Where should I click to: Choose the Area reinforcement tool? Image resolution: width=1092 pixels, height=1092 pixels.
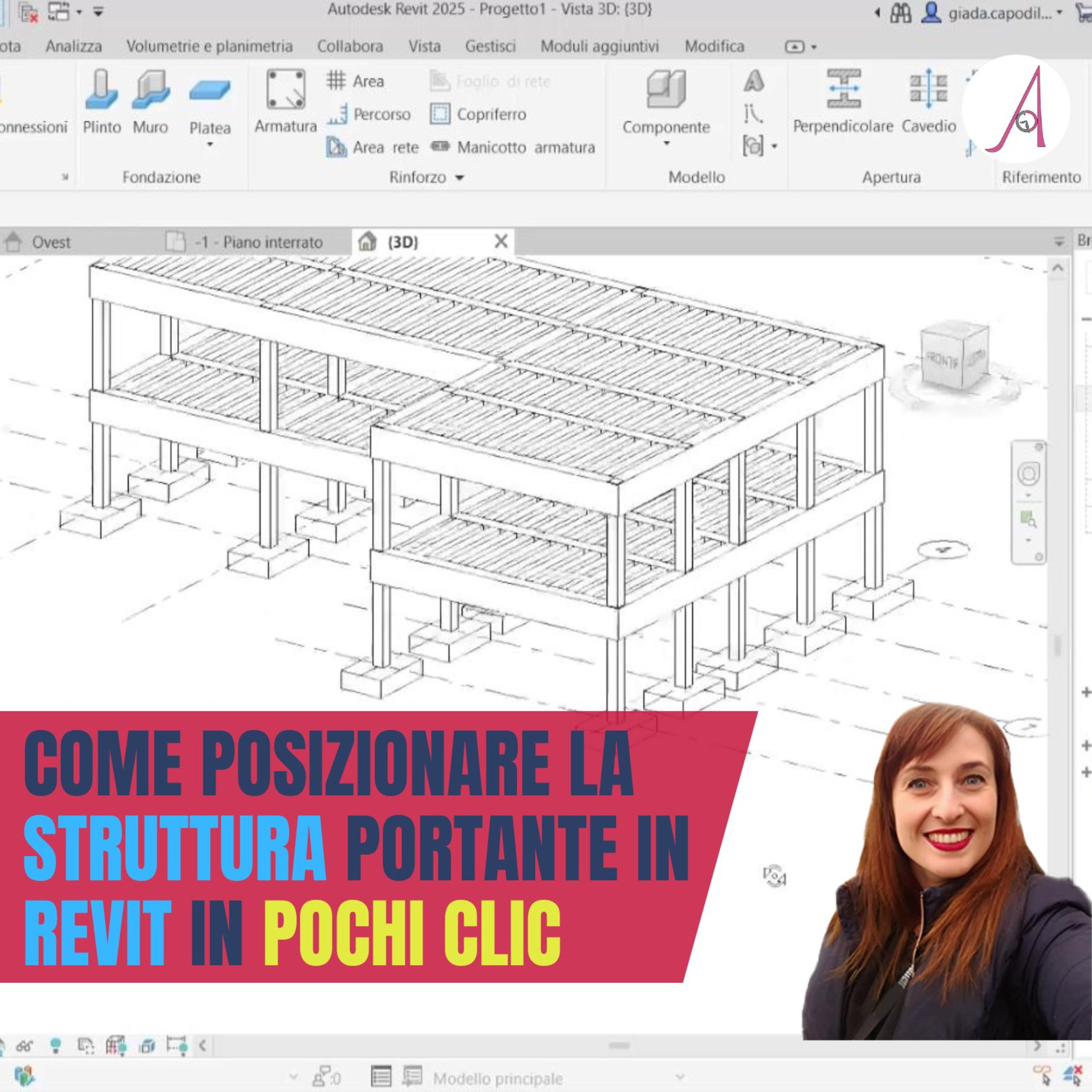355,81
